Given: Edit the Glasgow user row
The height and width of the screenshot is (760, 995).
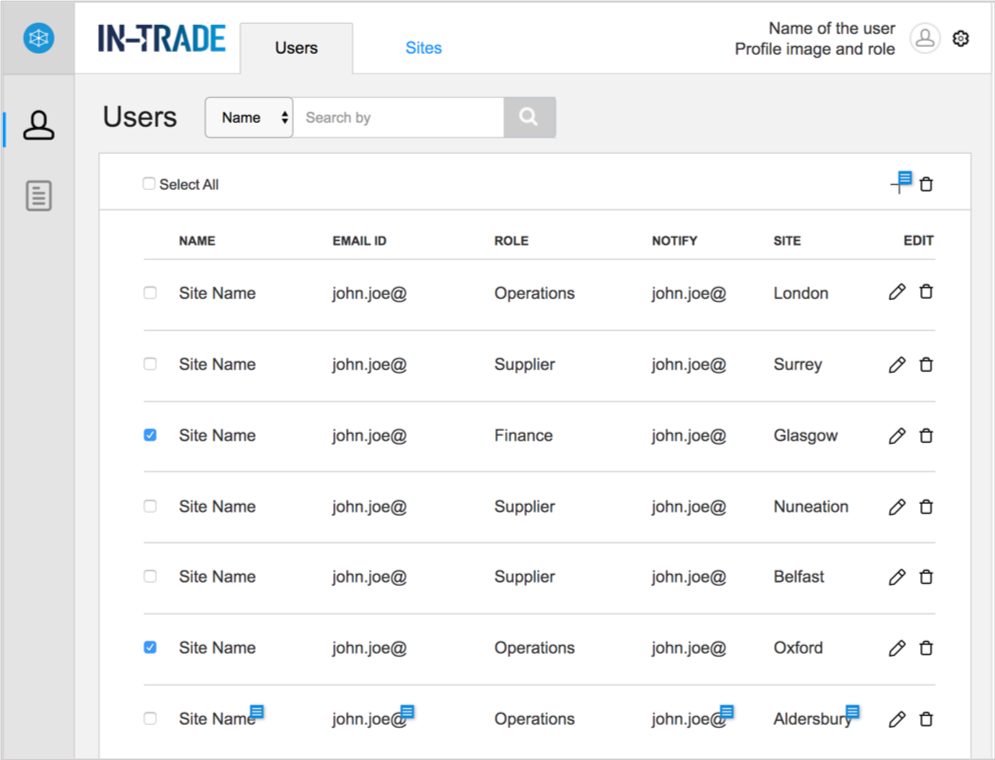Looking at the screenshot, I should pyautogui.click(x=897, y=436).
